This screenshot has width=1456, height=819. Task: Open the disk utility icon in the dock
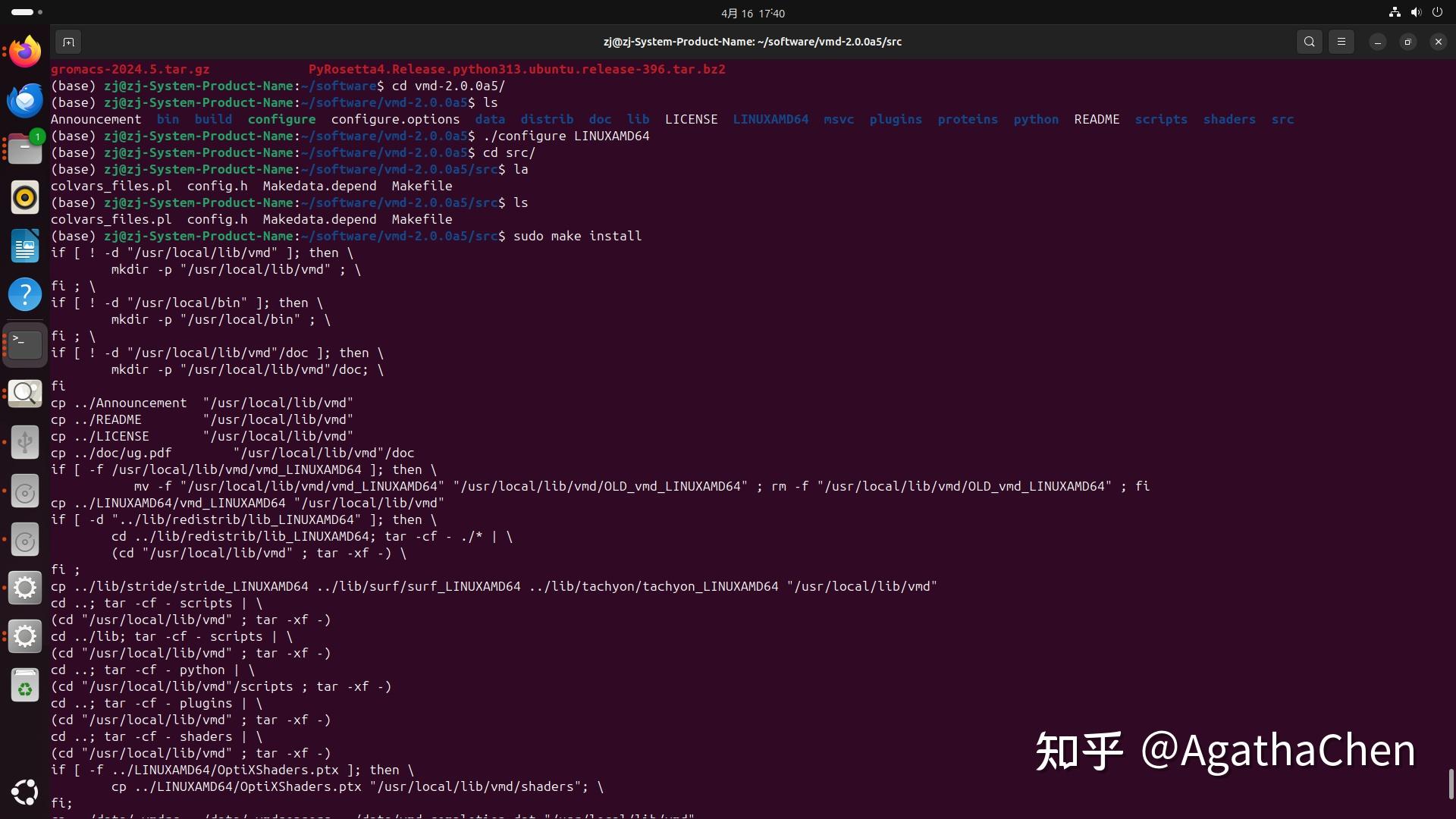pos(25,491)
